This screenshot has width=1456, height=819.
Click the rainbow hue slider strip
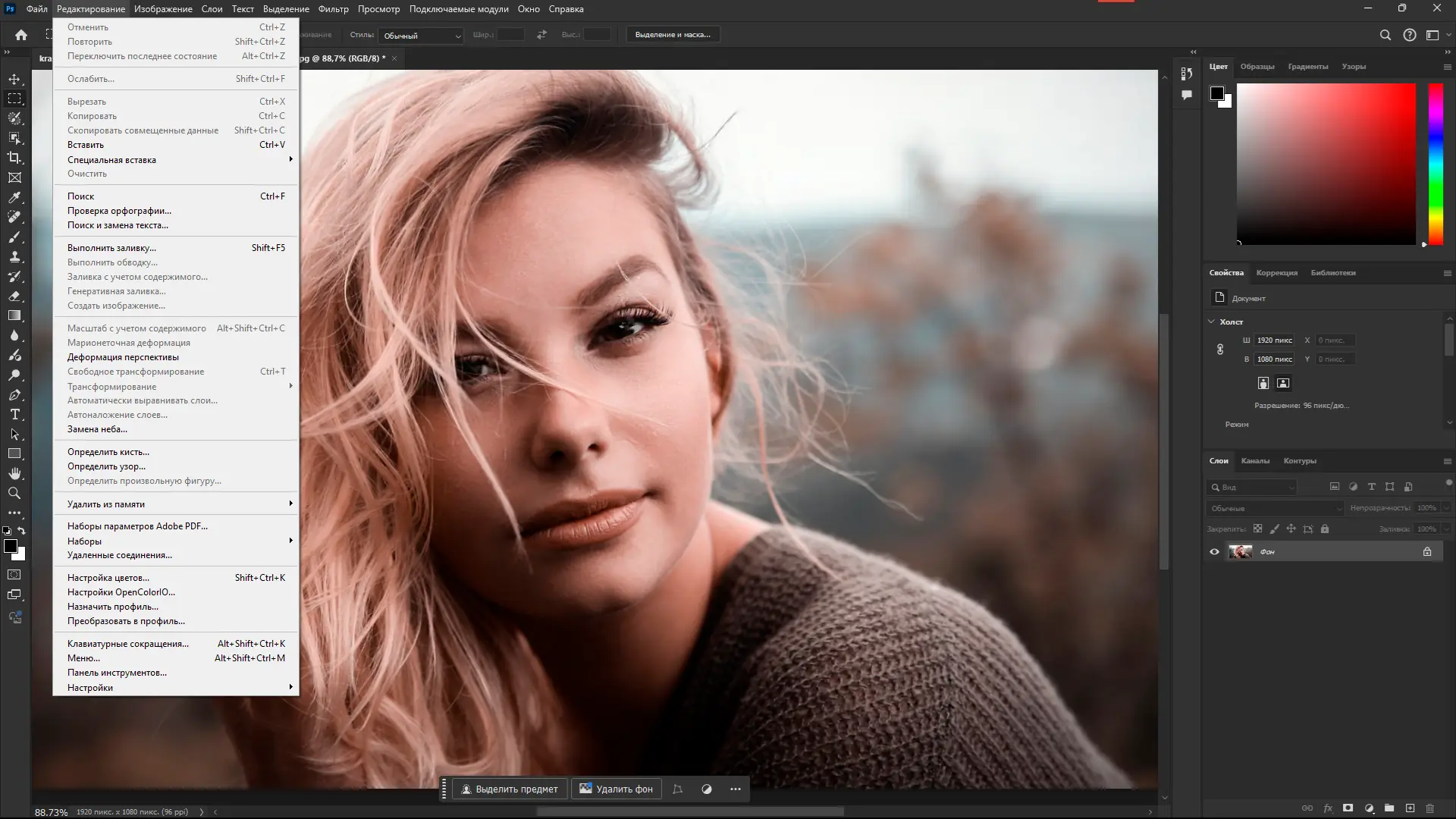(1436, 163)
